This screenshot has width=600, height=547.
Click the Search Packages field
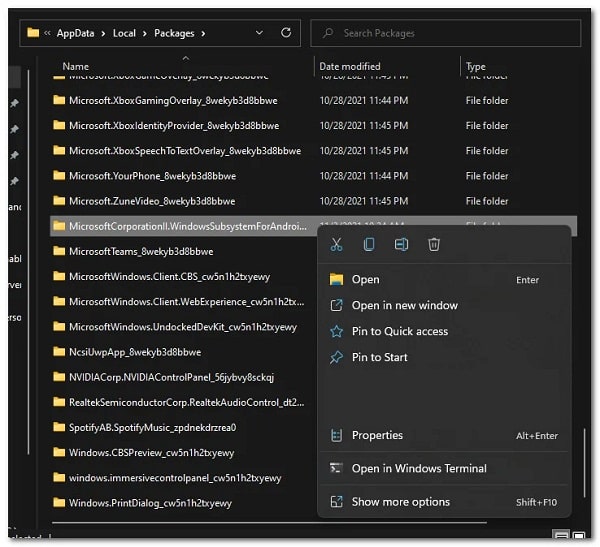450,33
